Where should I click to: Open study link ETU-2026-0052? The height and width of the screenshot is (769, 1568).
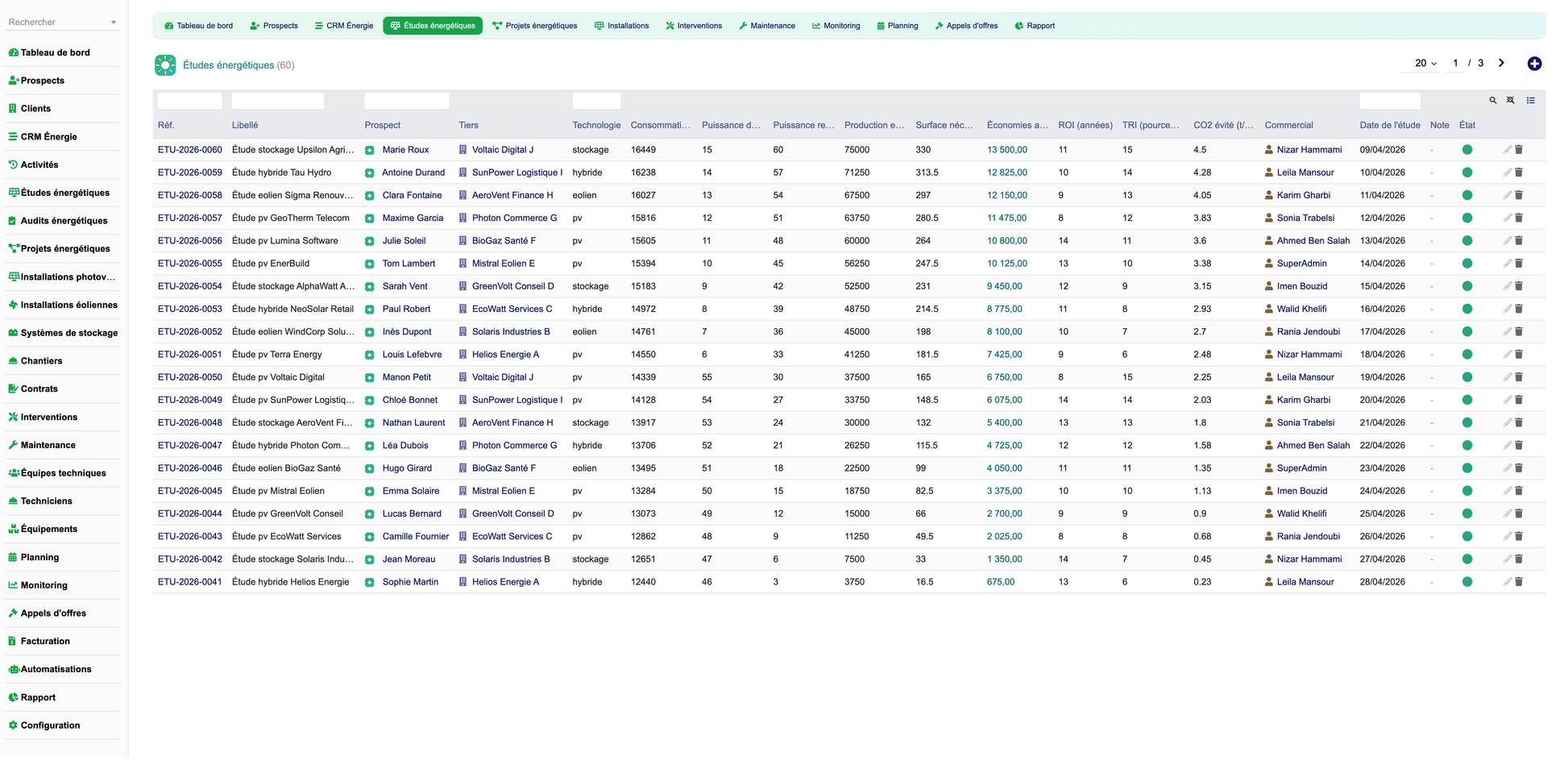[x=190, y=332]
